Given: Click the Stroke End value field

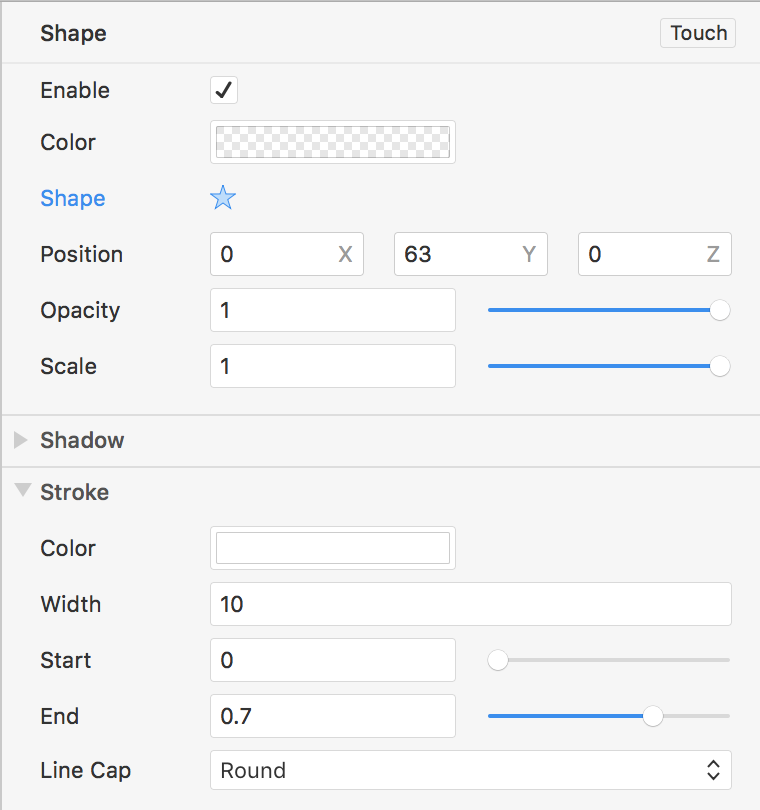Looking at the screenshot, I should 333,716.
